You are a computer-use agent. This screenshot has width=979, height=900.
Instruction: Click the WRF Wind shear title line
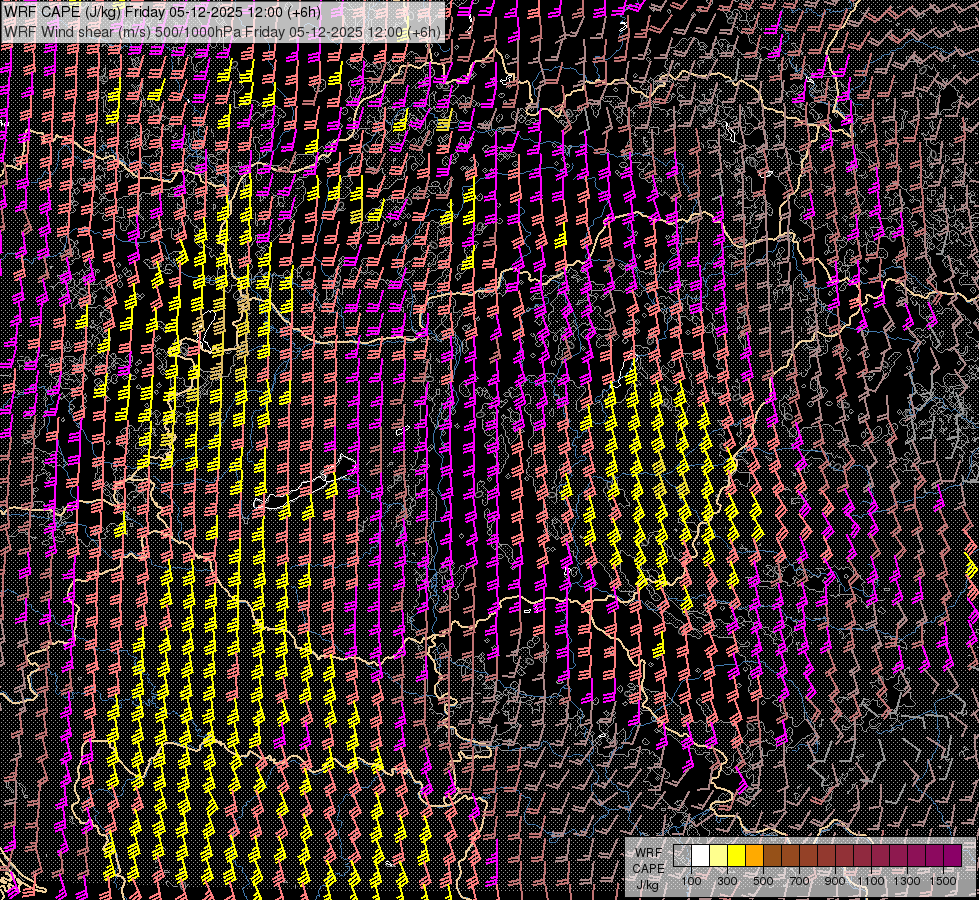click(222, 32)
